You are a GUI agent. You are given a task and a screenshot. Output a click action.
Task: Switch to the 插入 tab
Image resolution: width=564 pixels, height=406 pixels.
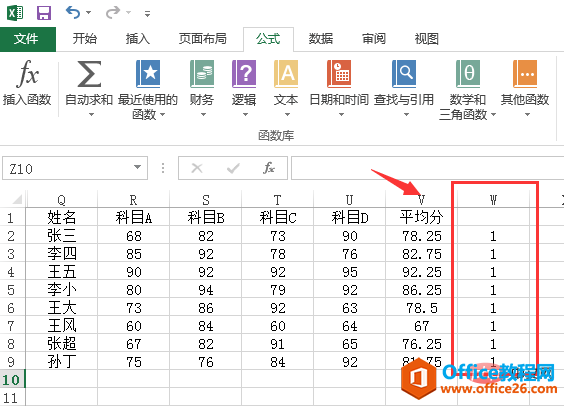pyautogui.click(x=137, y=38)
